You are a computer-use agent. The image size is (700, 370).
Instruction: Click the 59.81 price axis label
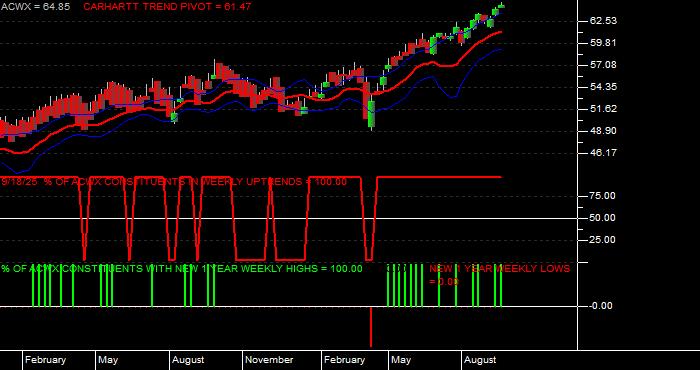[x=604, y=43]
